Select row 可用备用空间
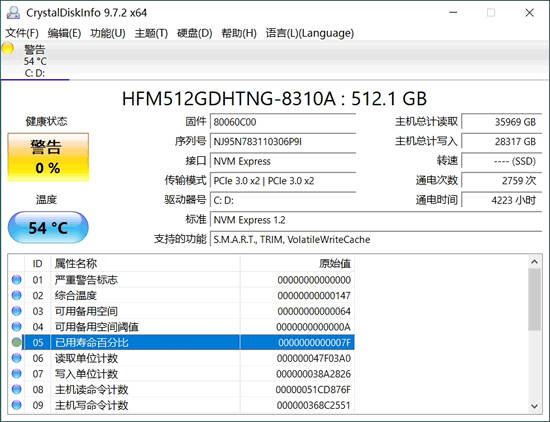550x422 pixels. coord(182,311)
